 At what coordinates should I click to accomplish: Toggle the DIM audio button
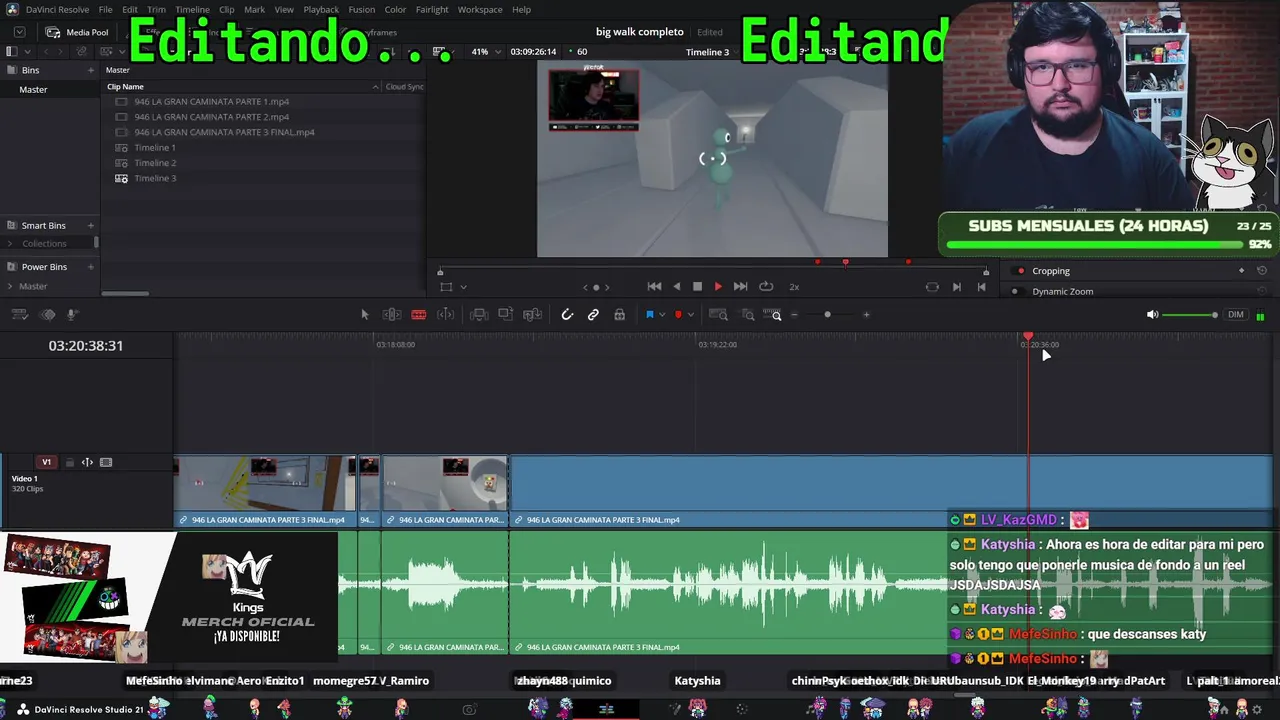(x=1236, y=315)
